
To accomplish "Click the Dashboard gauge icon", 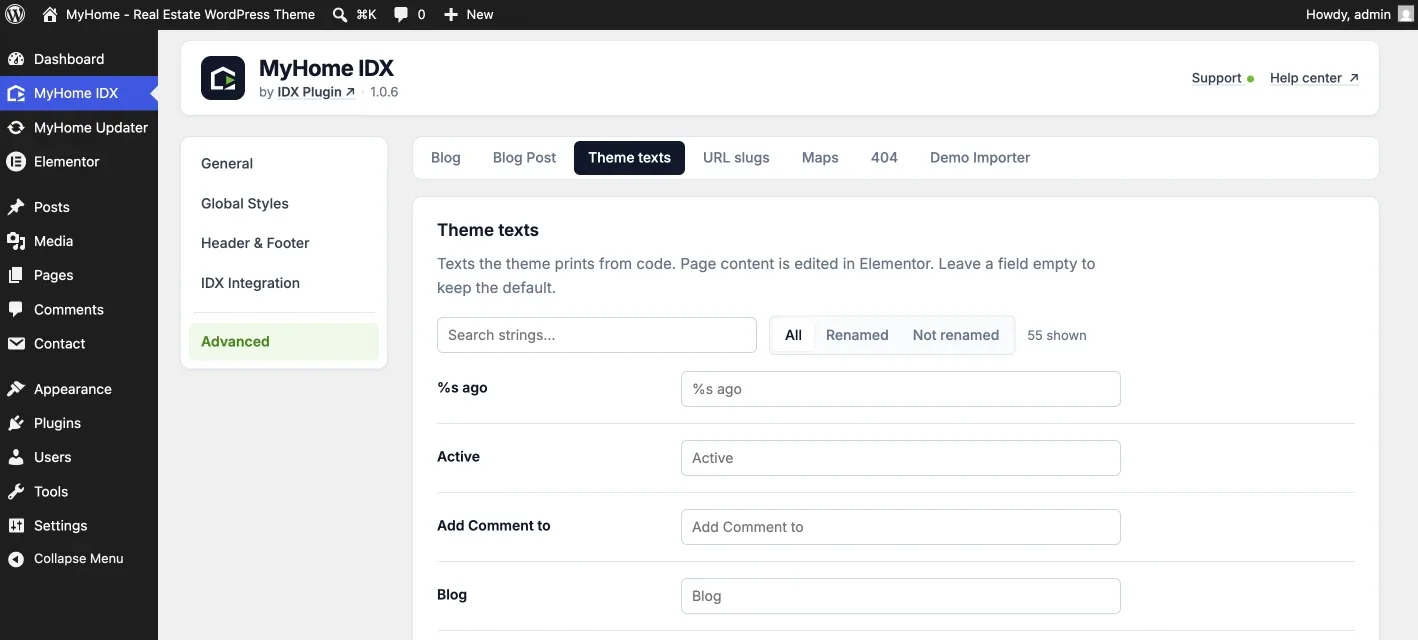I will coord(16,59).
